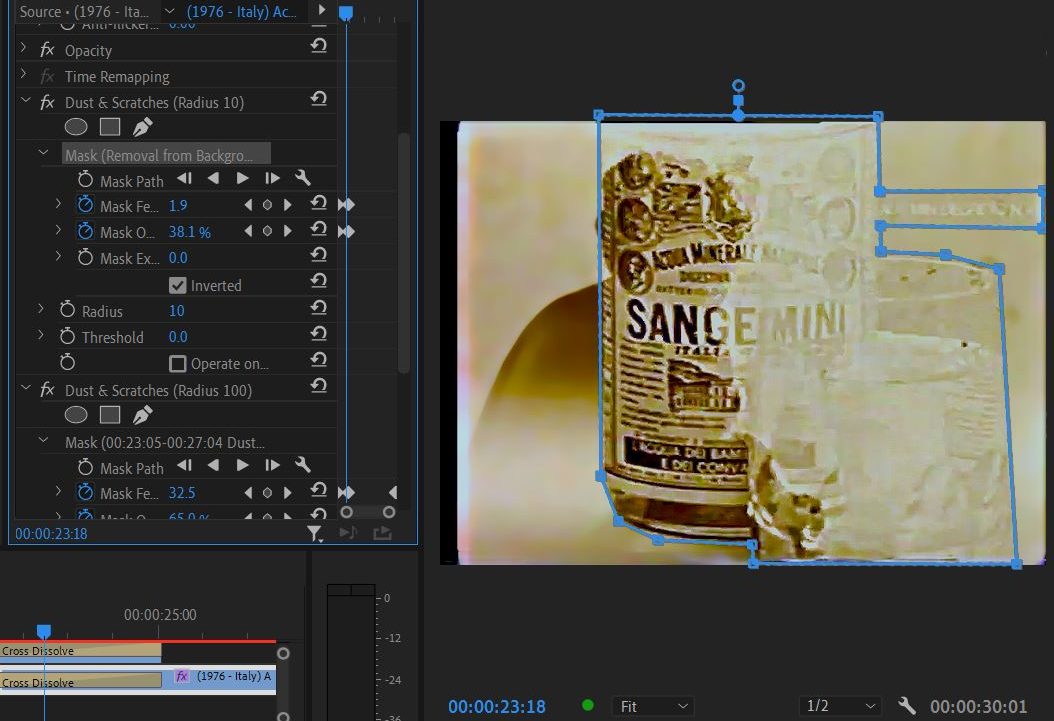Toggle animation stopwatch for Threshold

click(67, 335)
